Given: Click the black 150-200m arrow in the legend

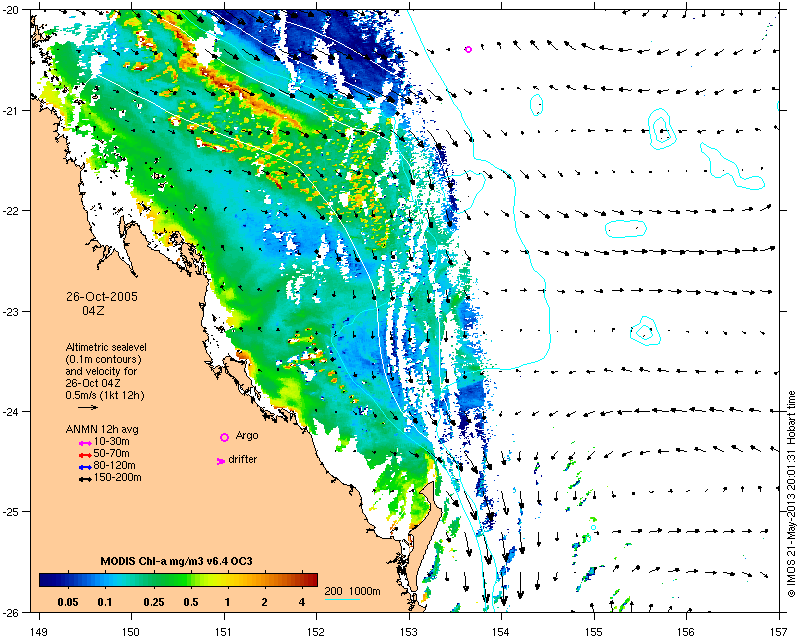Looking at the screenshot, I should point(85,479).
